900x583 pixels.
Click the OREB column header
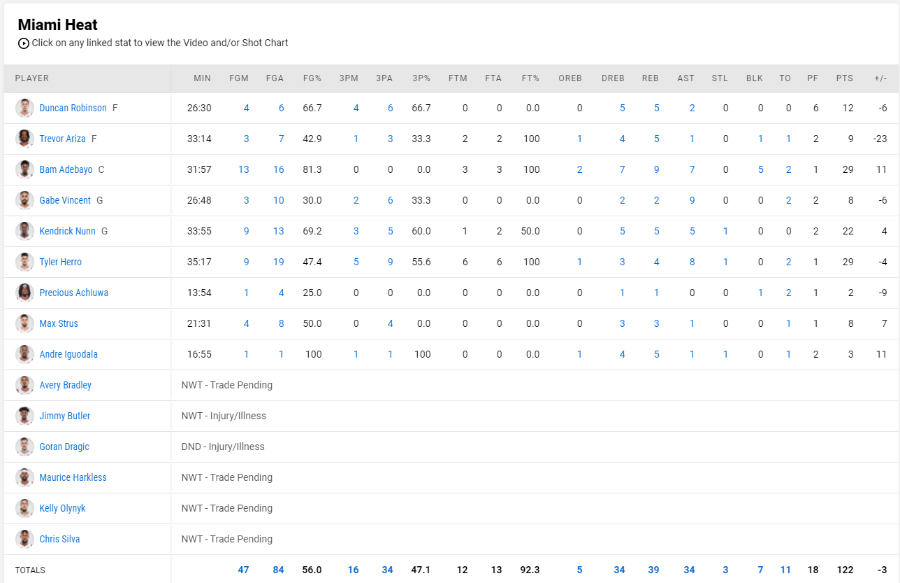570,78
